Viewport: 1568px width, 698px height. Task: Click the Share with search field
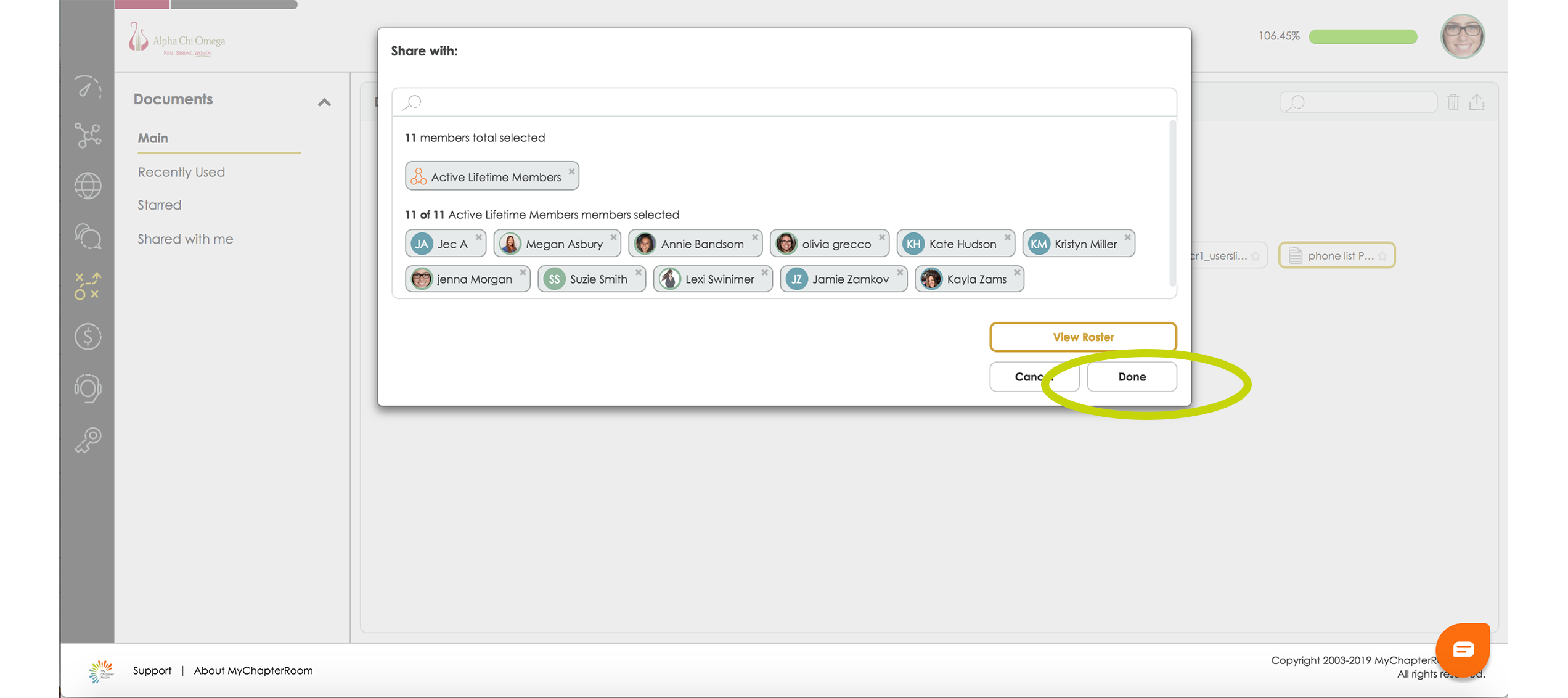pyautogui.click(x=784, y=102)
